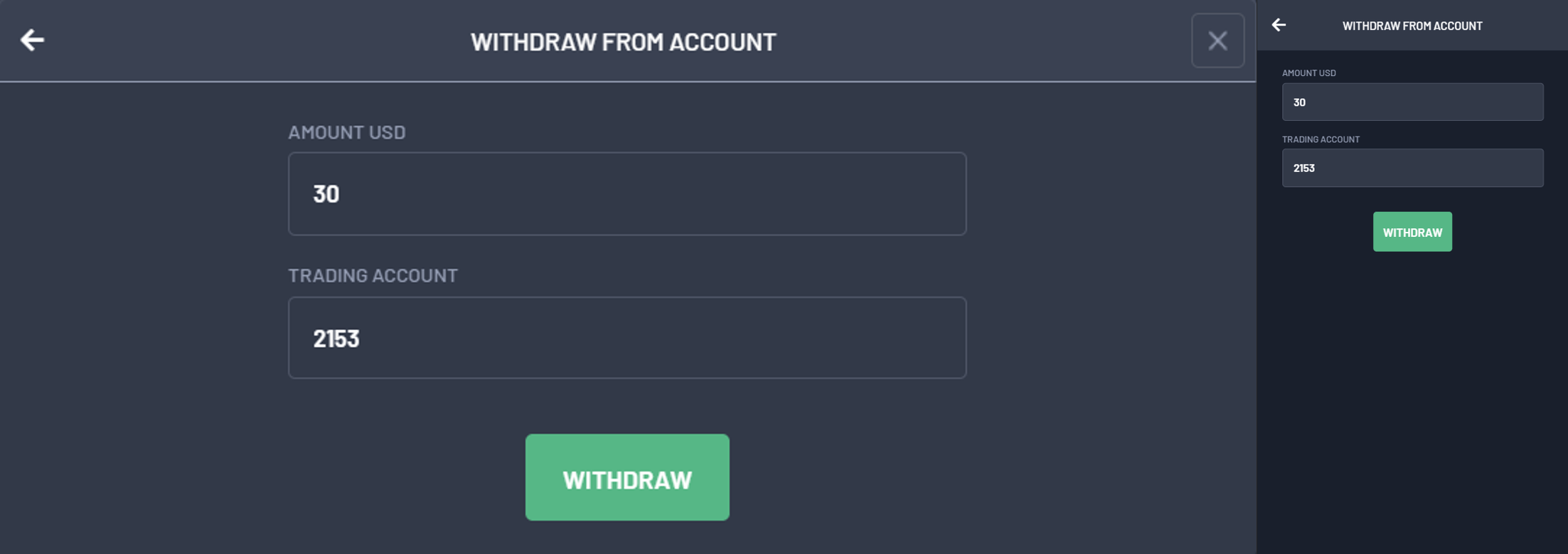The height and width of the screenshot is (554, 1568).
Task: Click the 'Amount USD' label in main dialog
Action: tap(346, 132)
